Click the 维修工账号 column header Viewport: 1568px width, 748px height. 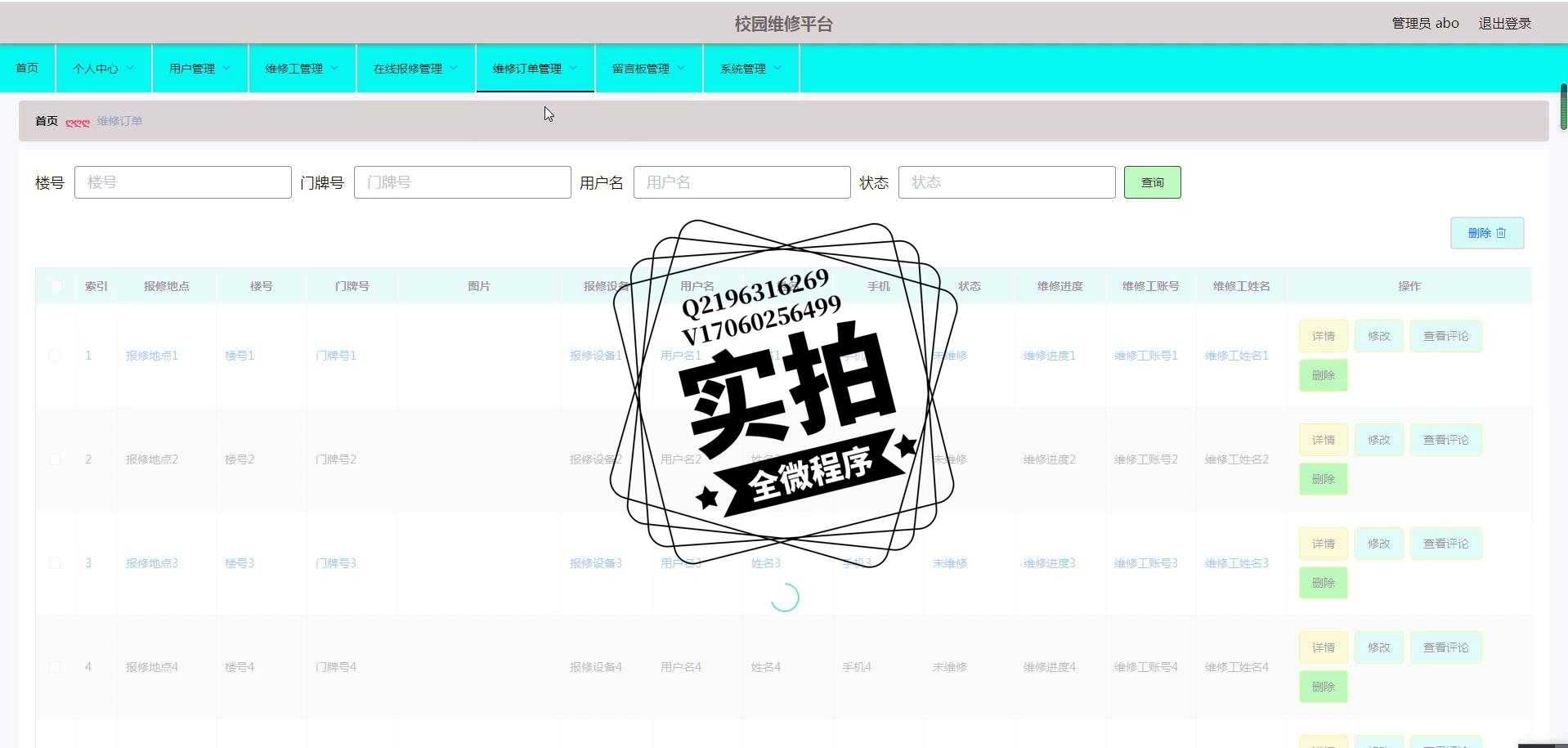tap(1151, 286)
